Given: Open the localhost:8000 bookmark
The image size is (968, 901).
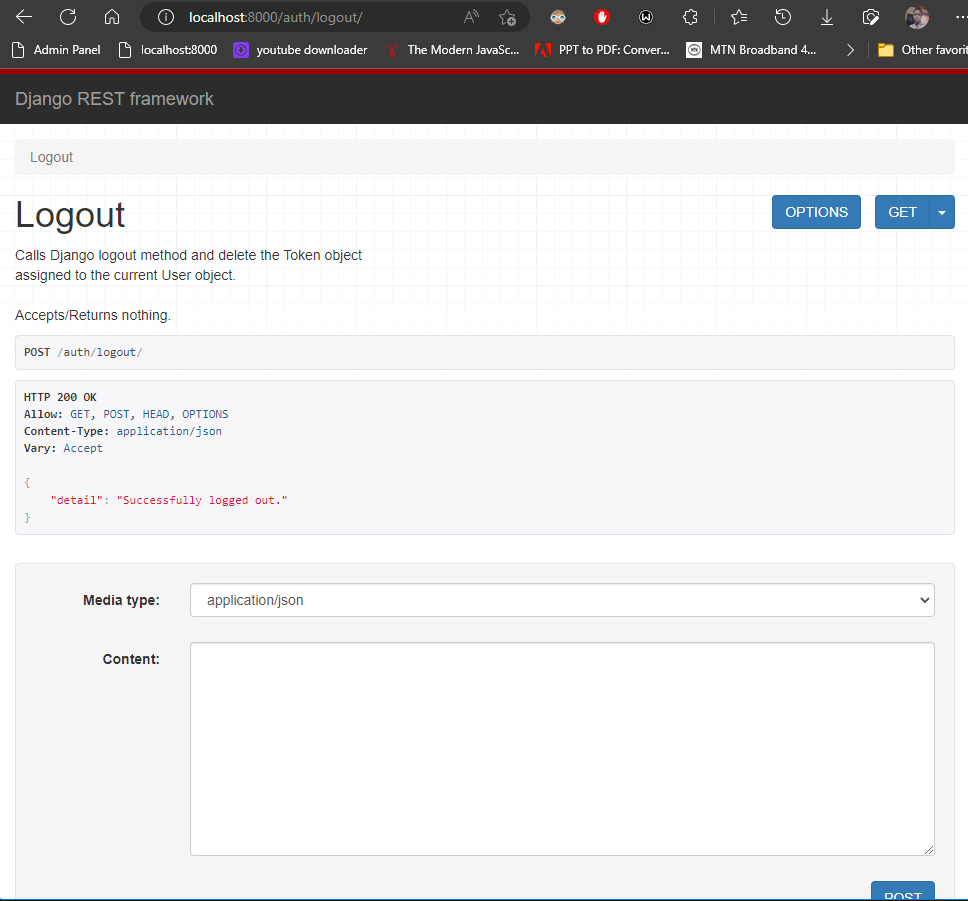Looking at the screenshot, I should [x=175, y=49].
